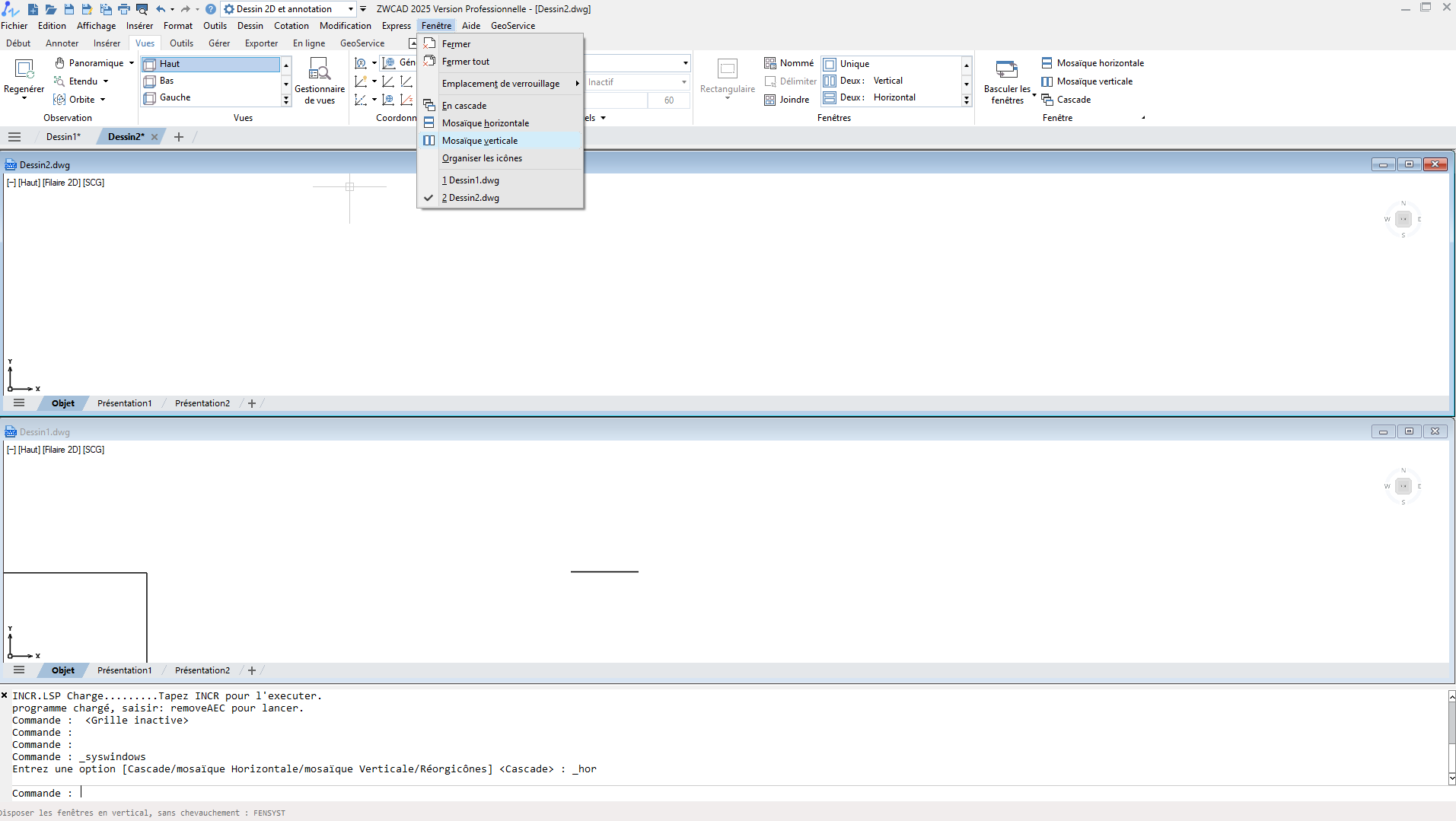Screen dimensions: 1456x821
Task: Select 1 Dessin1.dwg in Fenêtre menu
Action: tap(473, 180)
